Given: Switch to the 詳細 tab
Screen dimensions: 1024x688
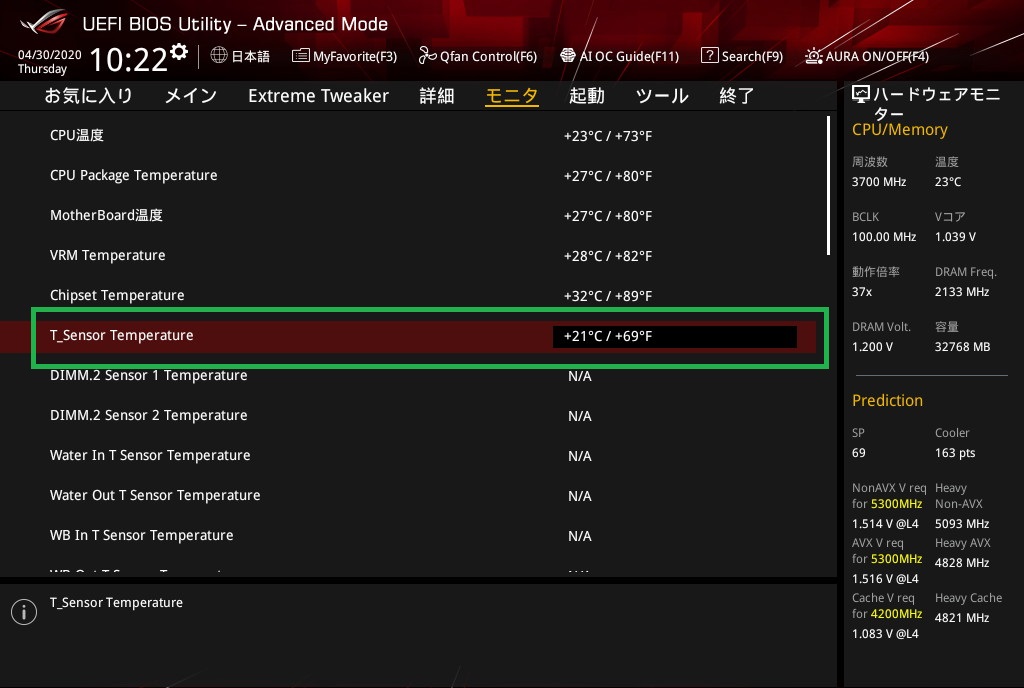Looking at the screenshot, I should [437, 96].
